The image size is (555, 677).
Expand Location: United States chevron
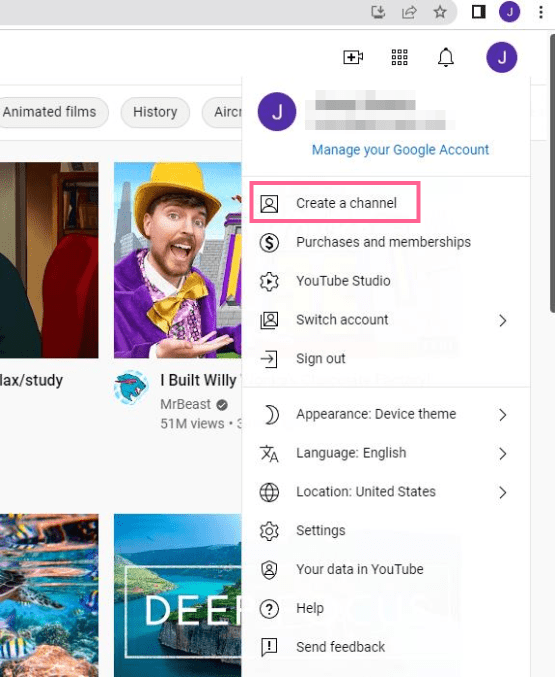(x=502, y=492)
